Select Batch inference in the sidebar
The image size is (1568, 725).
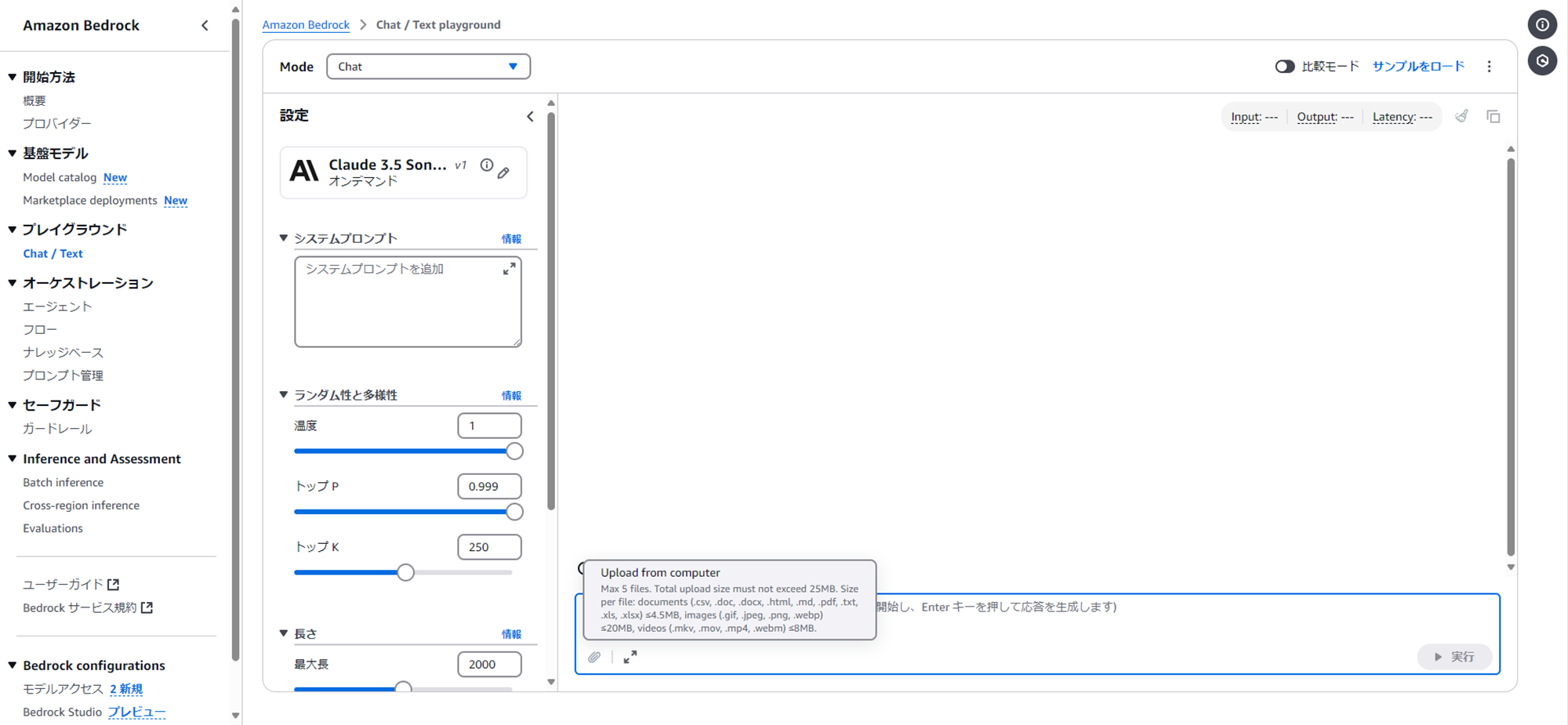coord(64,483)
